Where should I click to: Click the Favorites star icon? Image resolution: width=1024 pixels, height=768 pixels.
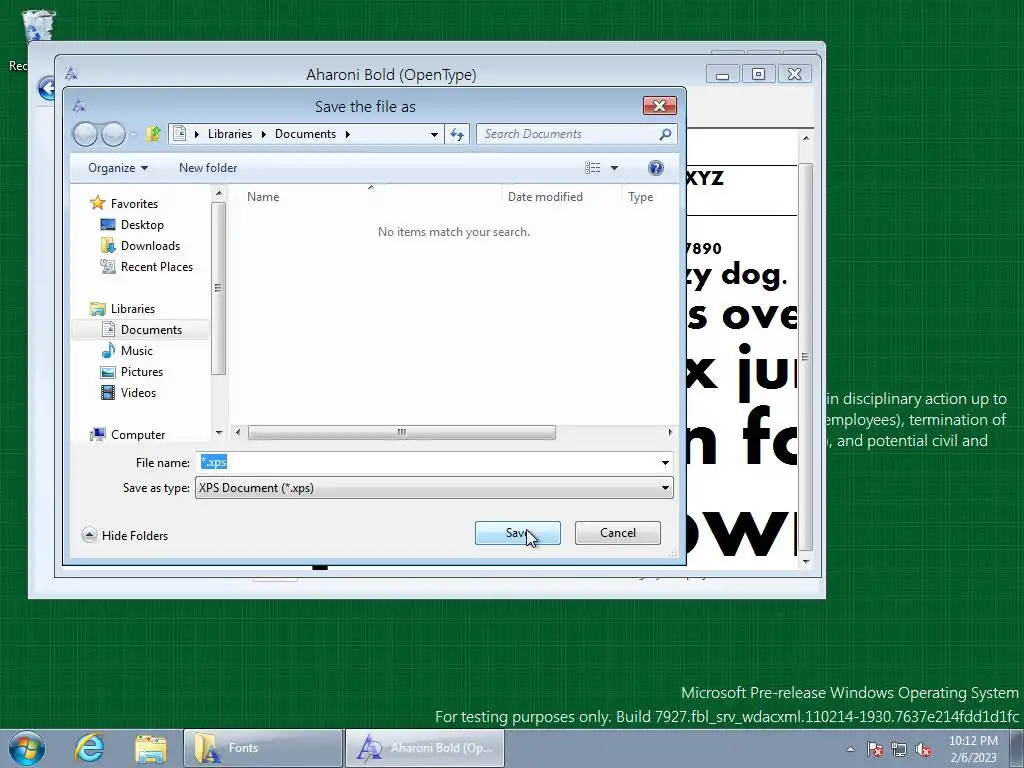98,203
